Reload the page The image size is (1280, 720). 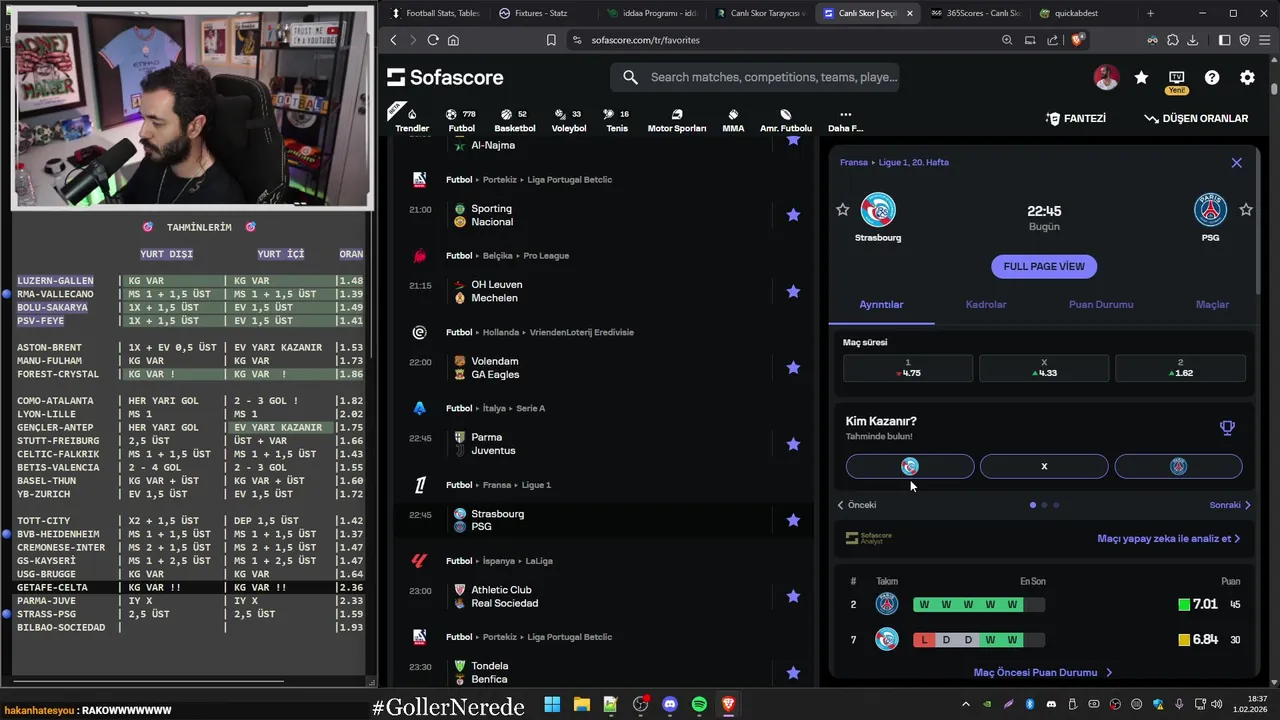433,40
